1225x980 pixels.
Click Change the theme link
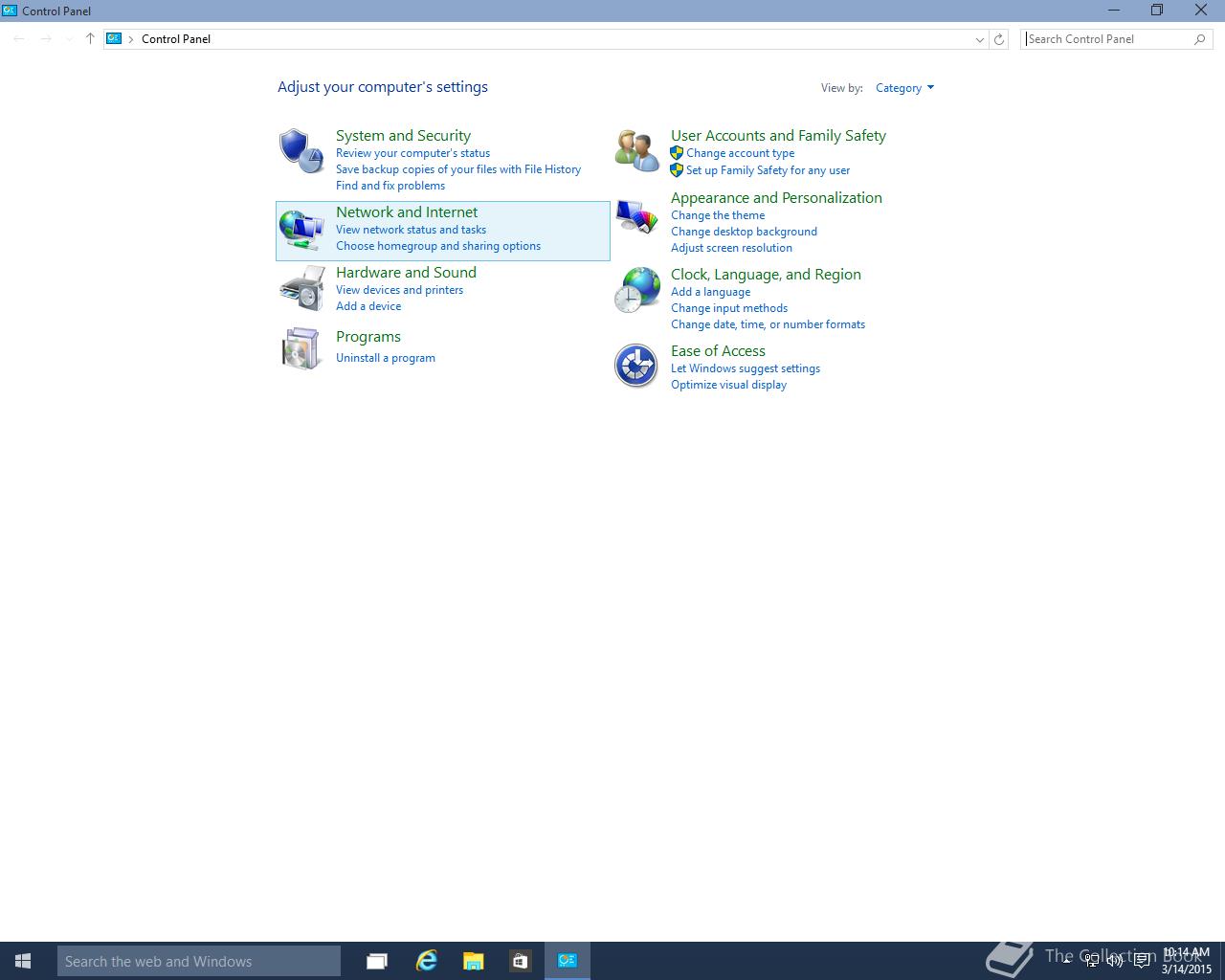click(x=718, y=215)
